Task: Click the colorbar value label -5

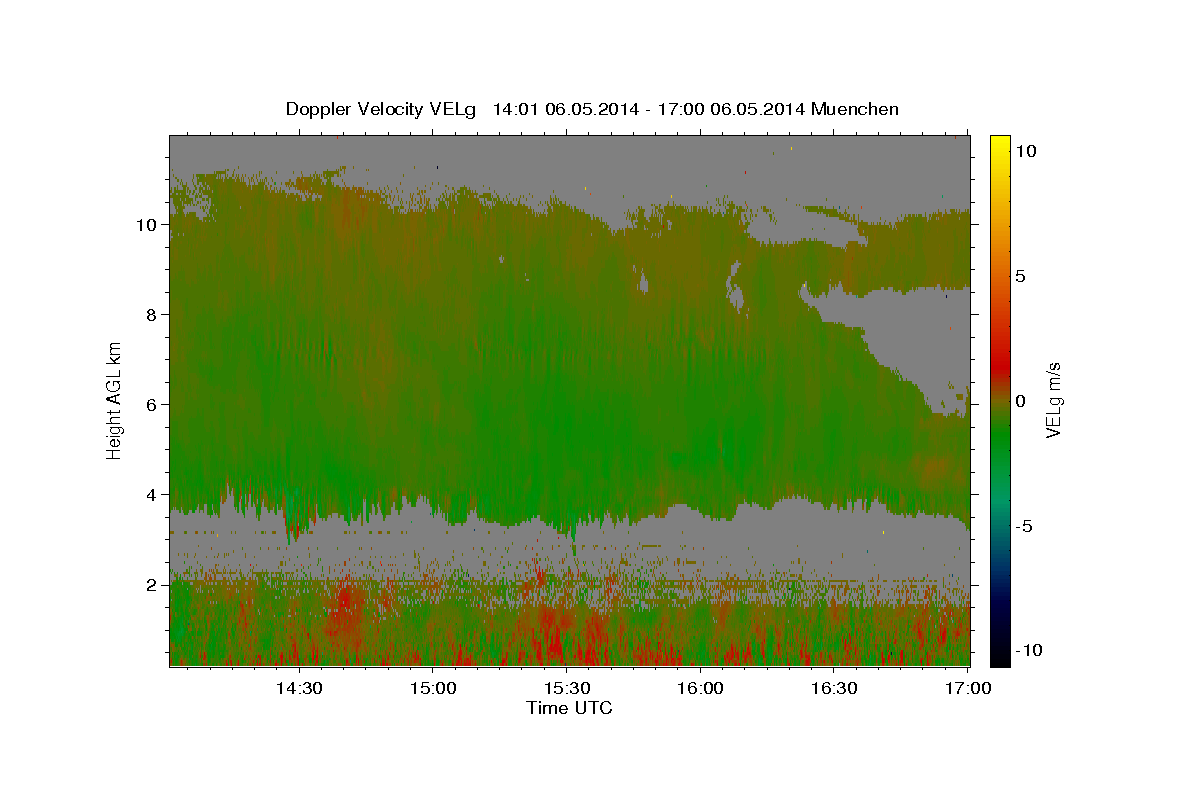Action: [1025, 526]
